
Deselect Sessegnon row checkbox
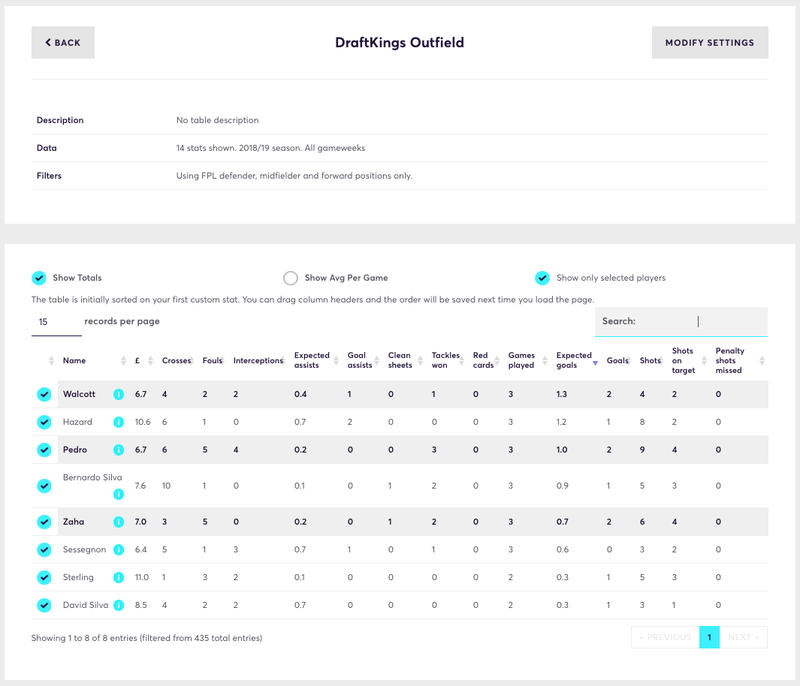pos(44,549)
